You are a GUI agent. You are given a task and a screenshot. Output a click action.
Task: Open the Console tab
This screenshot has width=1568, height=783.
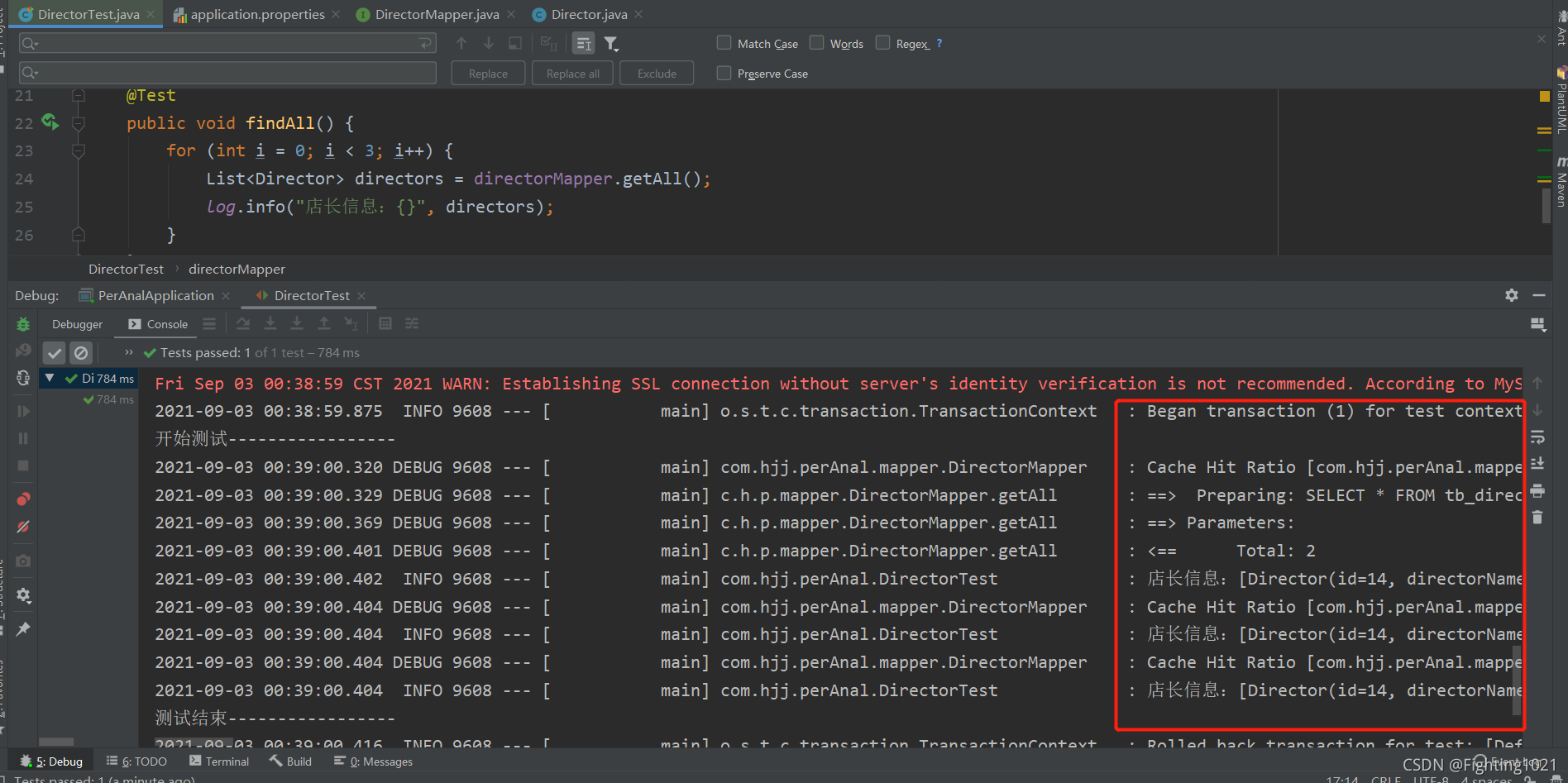159,324
